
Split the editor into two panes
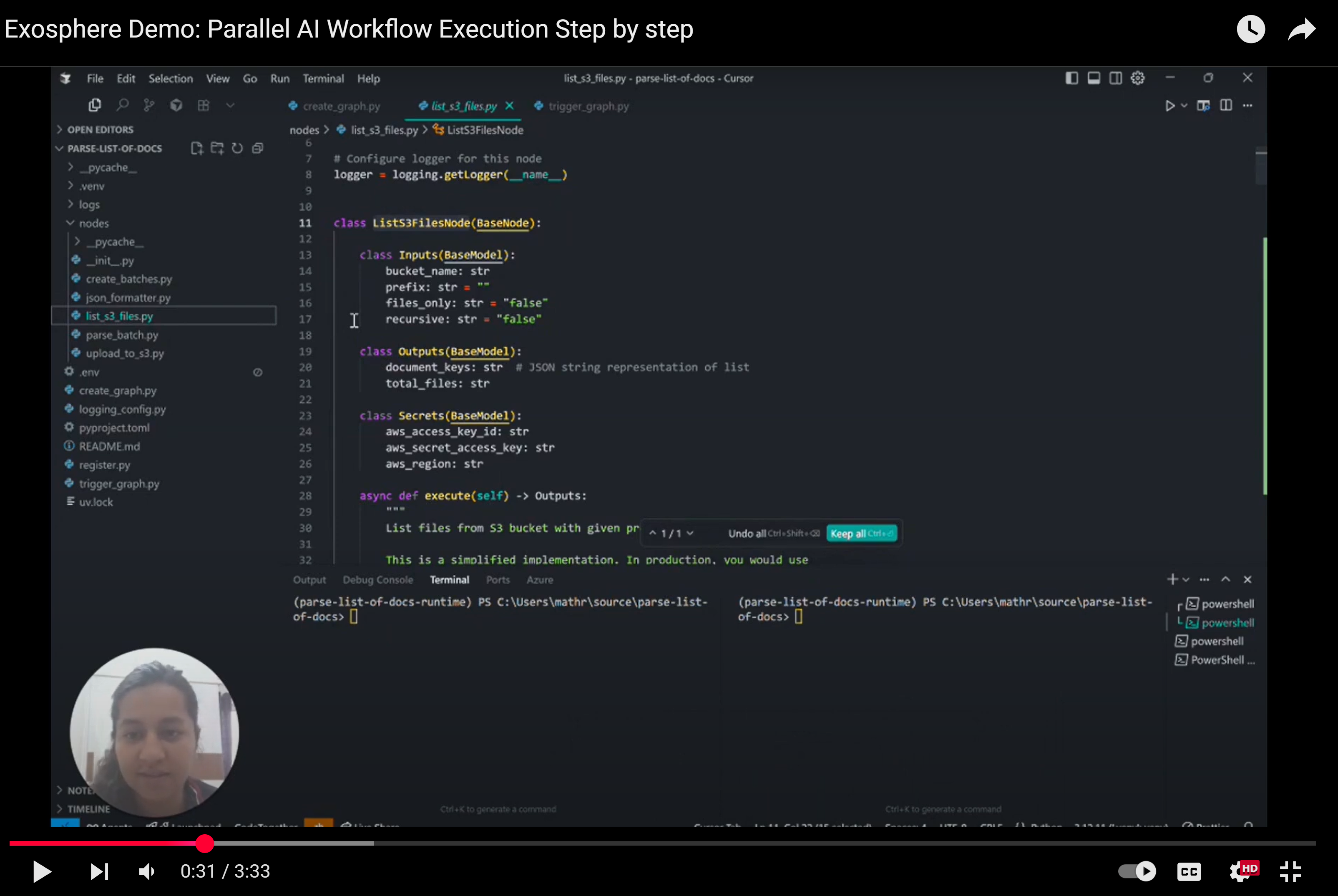click(1227, 106)
